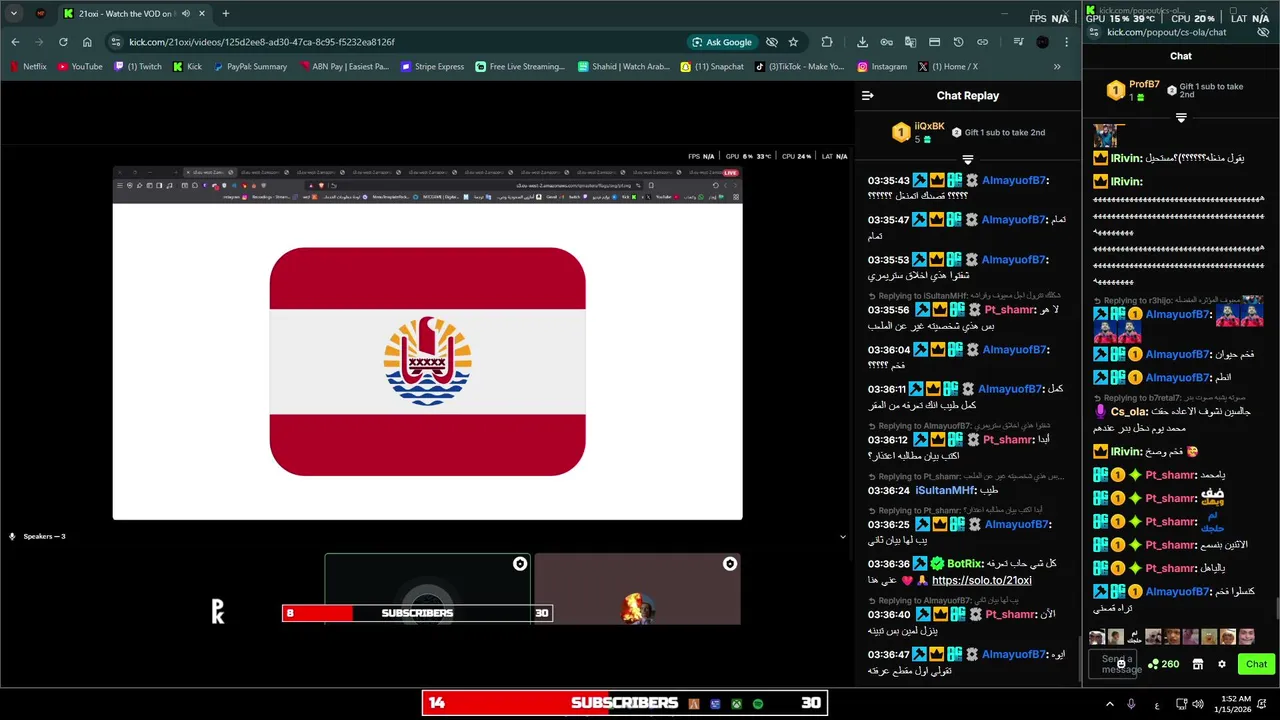Image resolution: width=1280 pixels, height=720 pixels.
Task: Open the emoji picker in chat input
Action: (1121, 664)
